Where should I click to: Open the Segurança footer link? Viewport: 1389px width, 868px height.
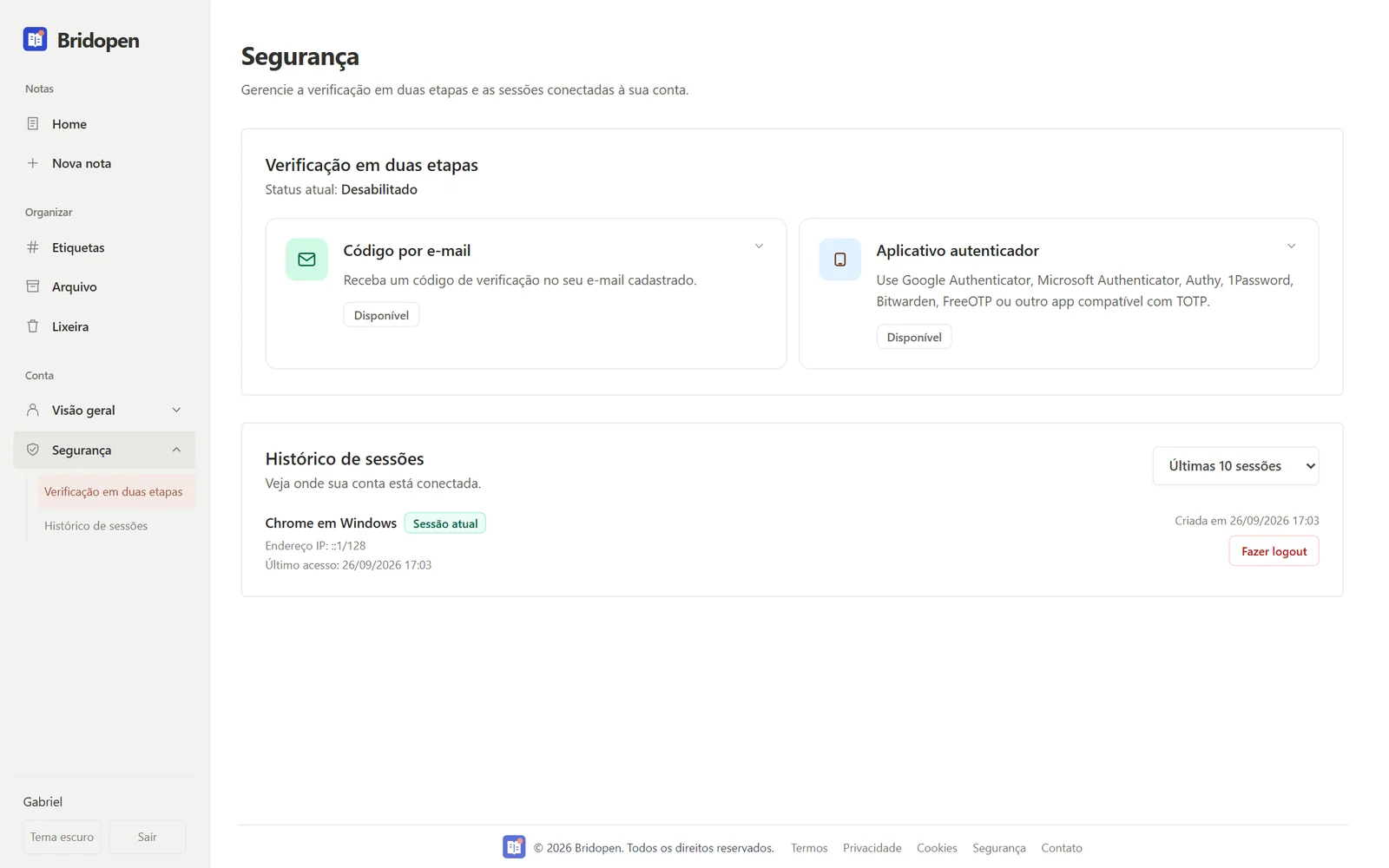coord(998,848)
